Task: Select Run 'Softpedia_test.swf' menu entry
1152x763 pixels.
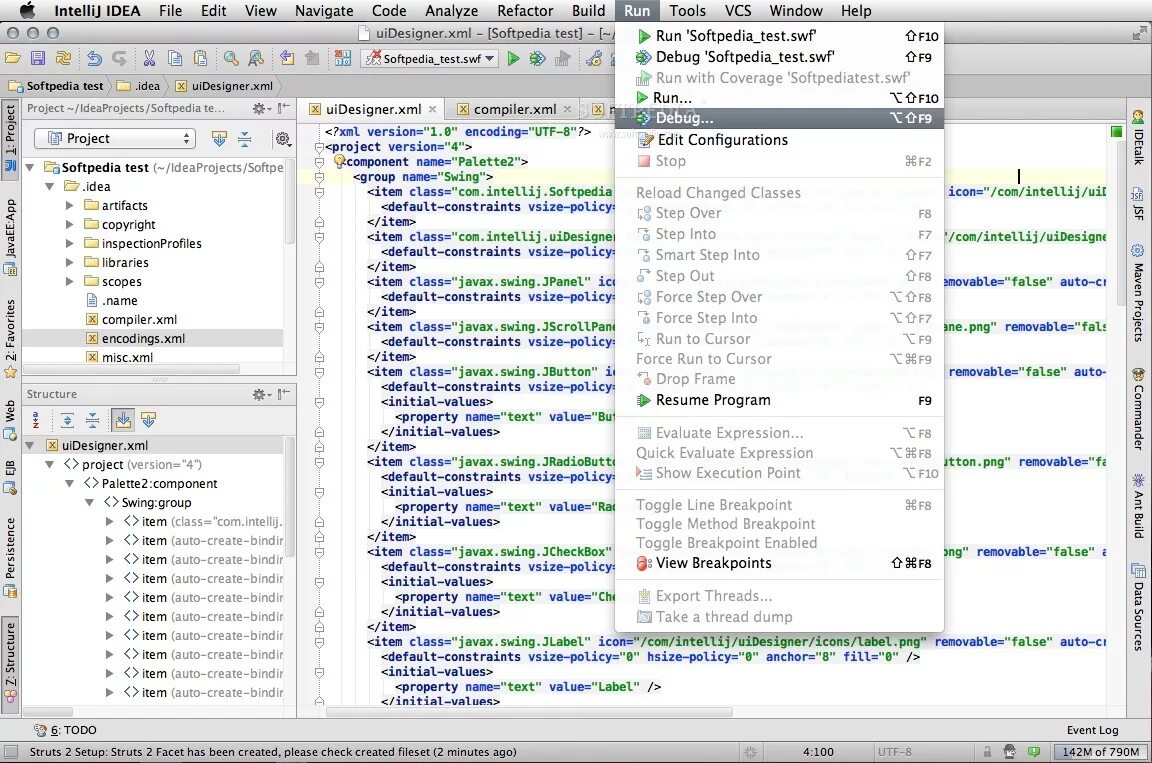Action: tap(779, 35)
